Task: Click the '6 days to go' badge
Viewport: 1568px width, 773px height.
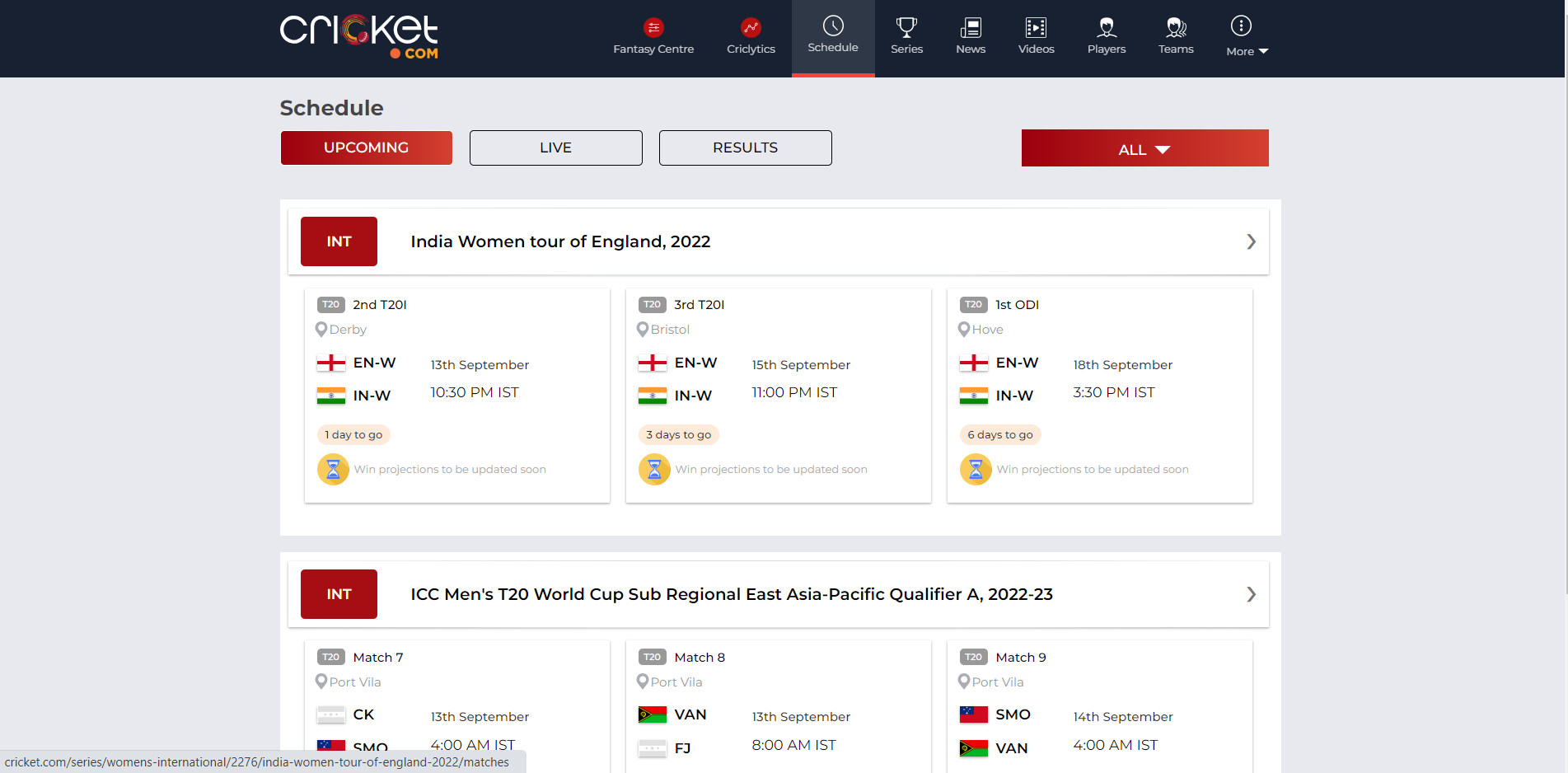Action: (x=1000, y=435)
